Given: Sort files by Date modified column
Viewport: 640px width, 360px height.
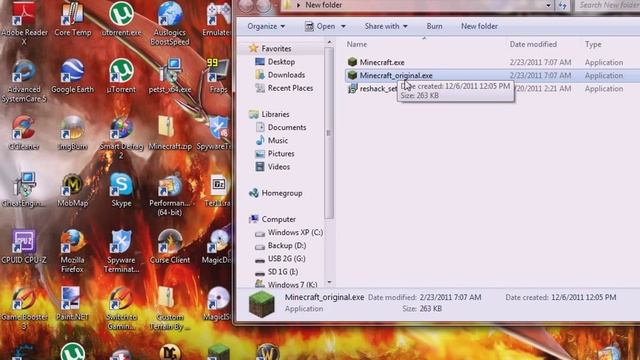Looking at the screenshot, I should (x=533, y=44).
